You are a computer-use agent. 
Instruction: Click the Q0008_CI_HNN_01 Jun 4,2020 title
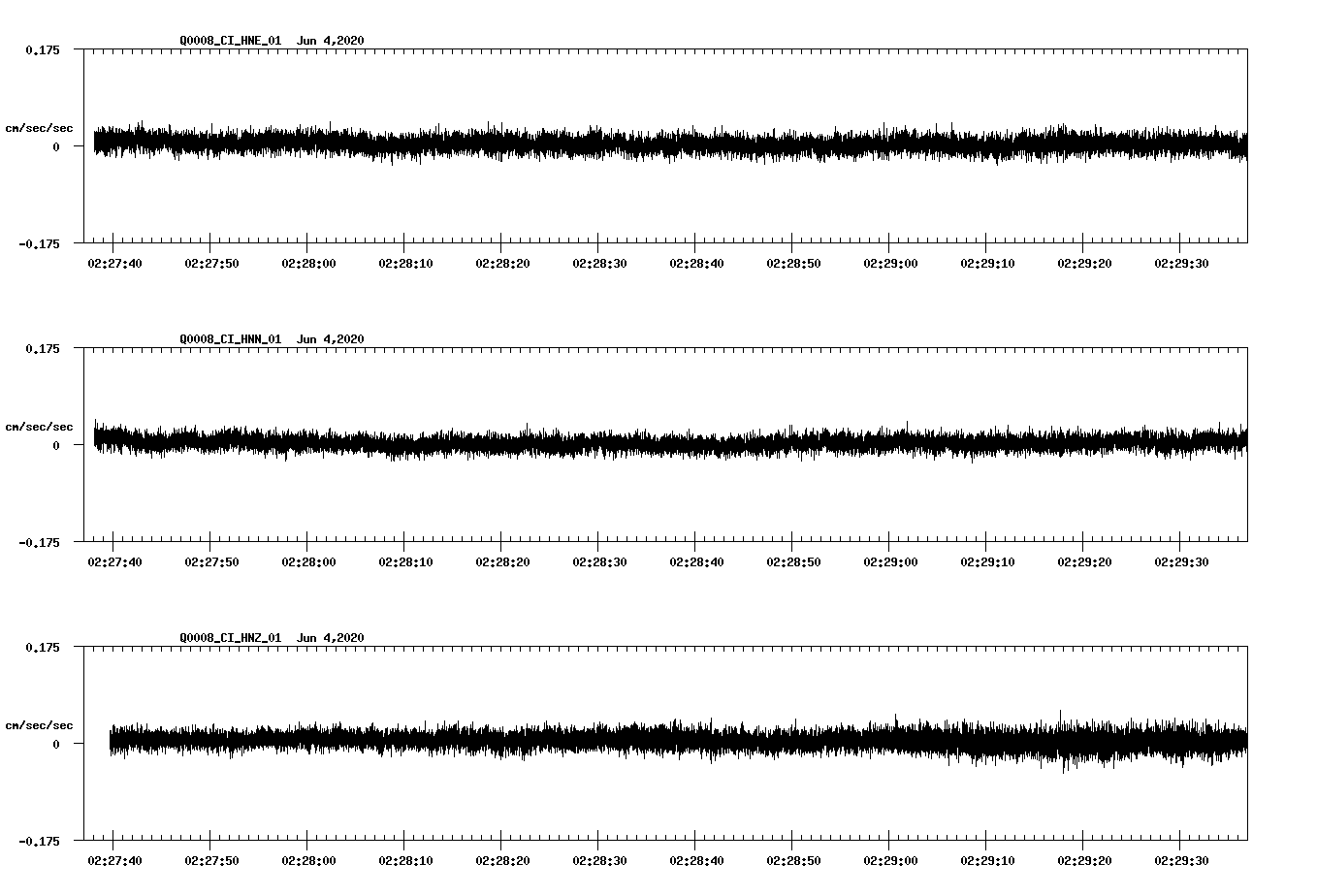click(272, 339)
